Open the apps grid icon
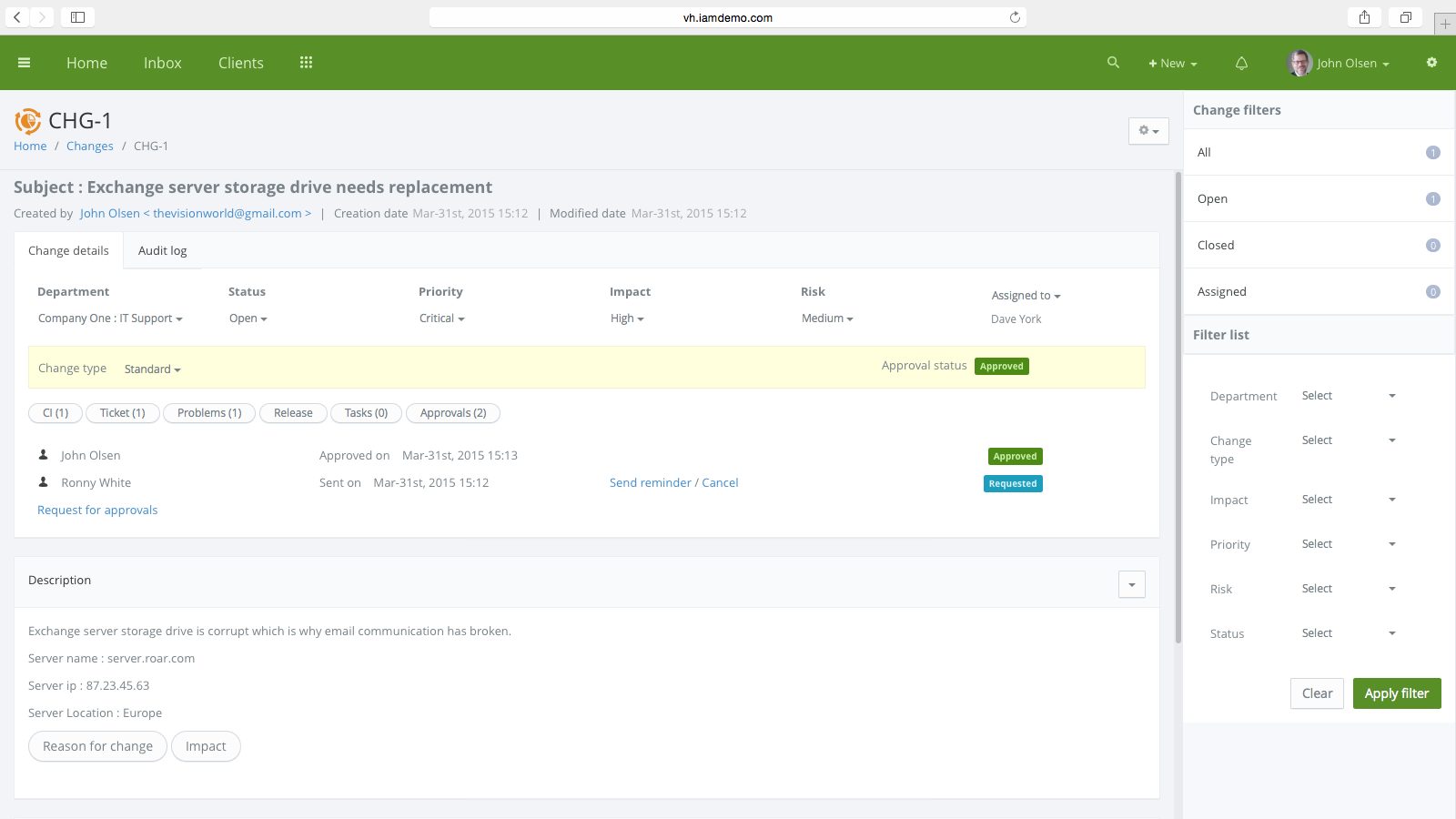Viewport: 1456px width, 819px height. pyautogui.click(x=306, y=63)
